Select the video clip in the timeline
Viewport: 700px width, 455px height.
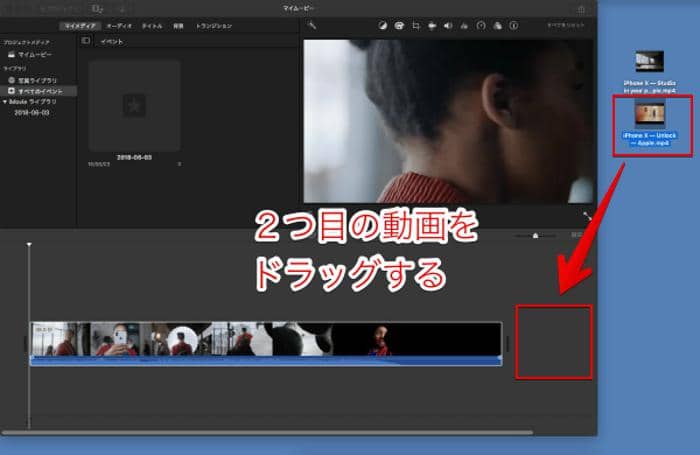[x=266, y=344]
